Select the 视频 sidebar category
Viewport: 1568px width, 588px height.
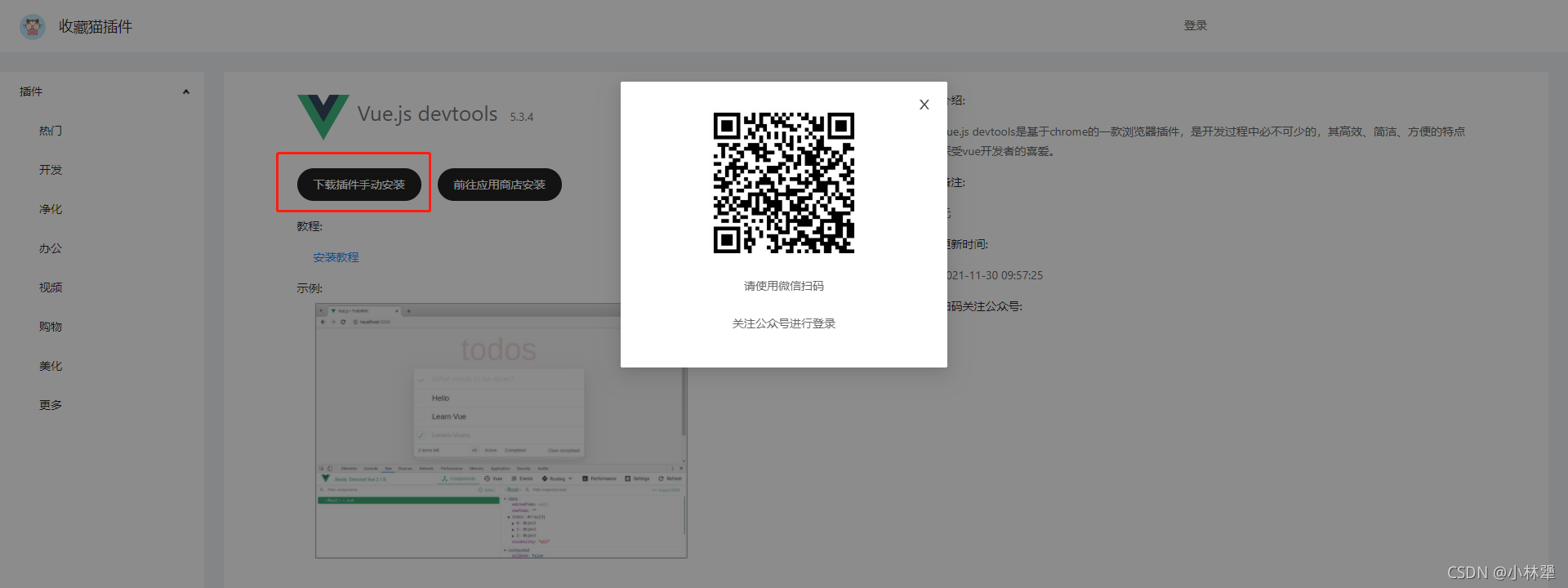click(x=51, y=287)
